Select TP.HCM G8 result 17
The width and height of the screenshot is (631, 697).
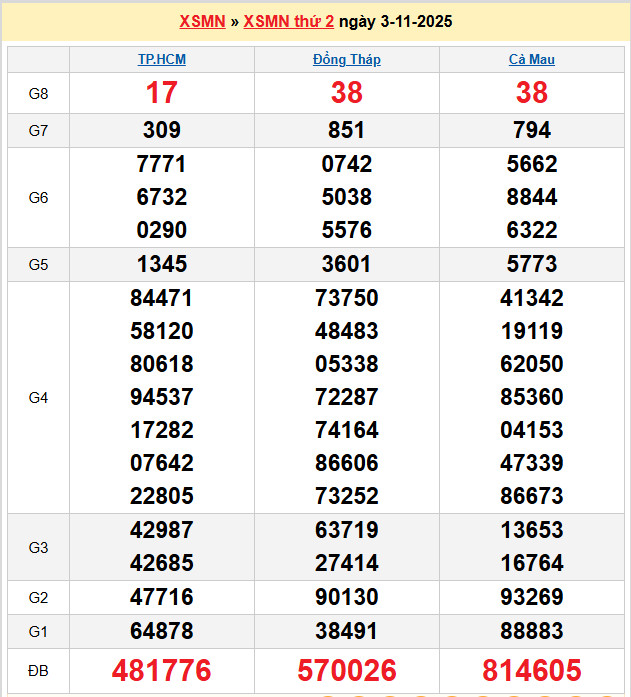(x=161, y=93)
